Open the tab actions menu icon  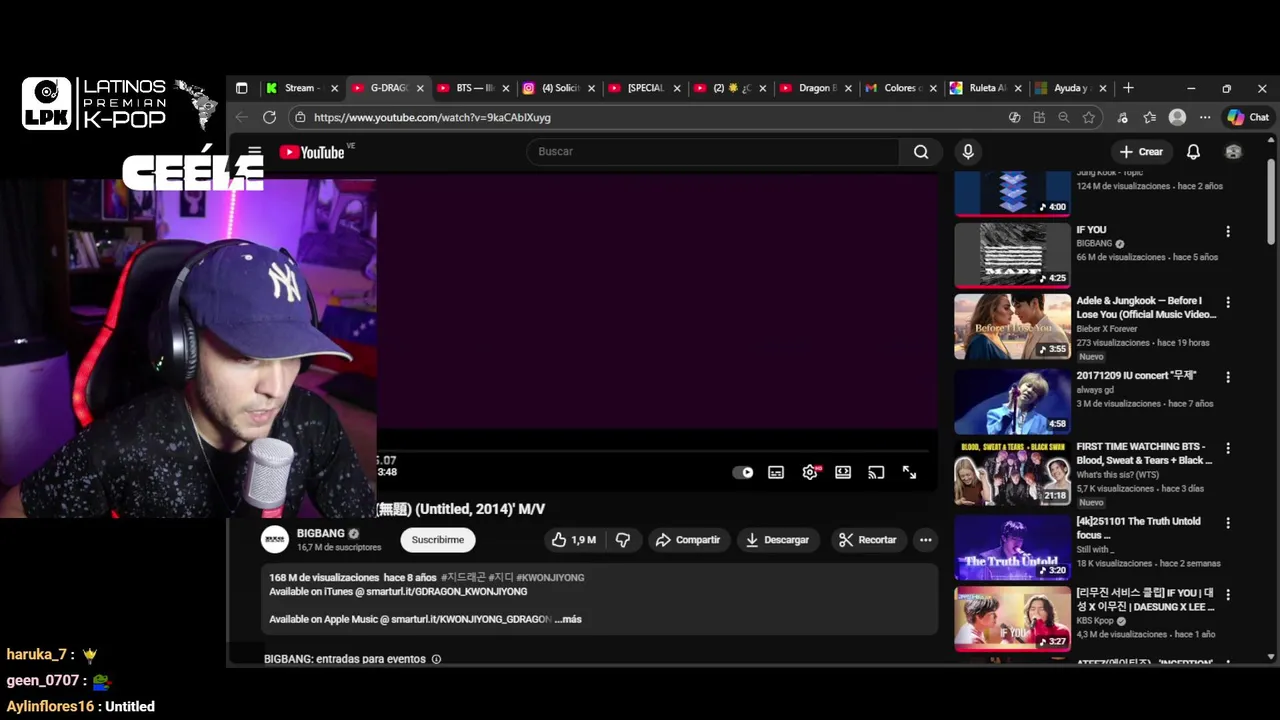[x=241, y=88]
